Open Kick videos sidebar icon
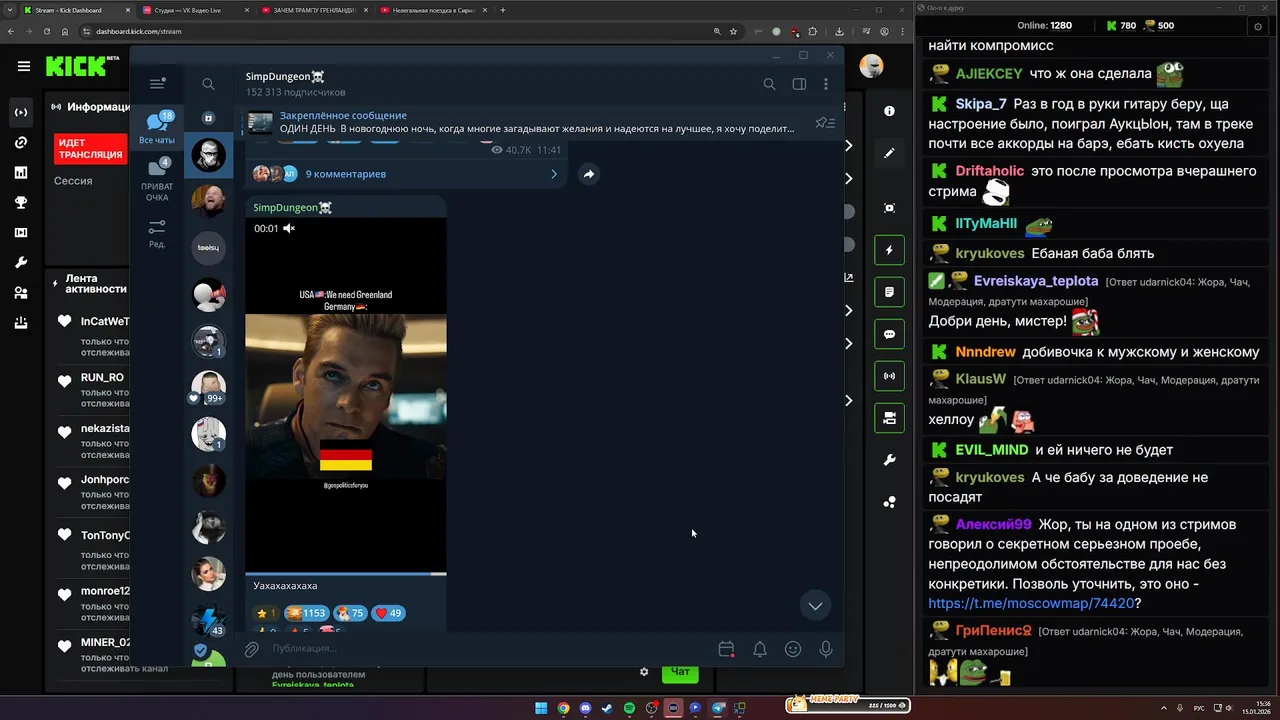Screen dimensions: 1280x720 (20, 232)
